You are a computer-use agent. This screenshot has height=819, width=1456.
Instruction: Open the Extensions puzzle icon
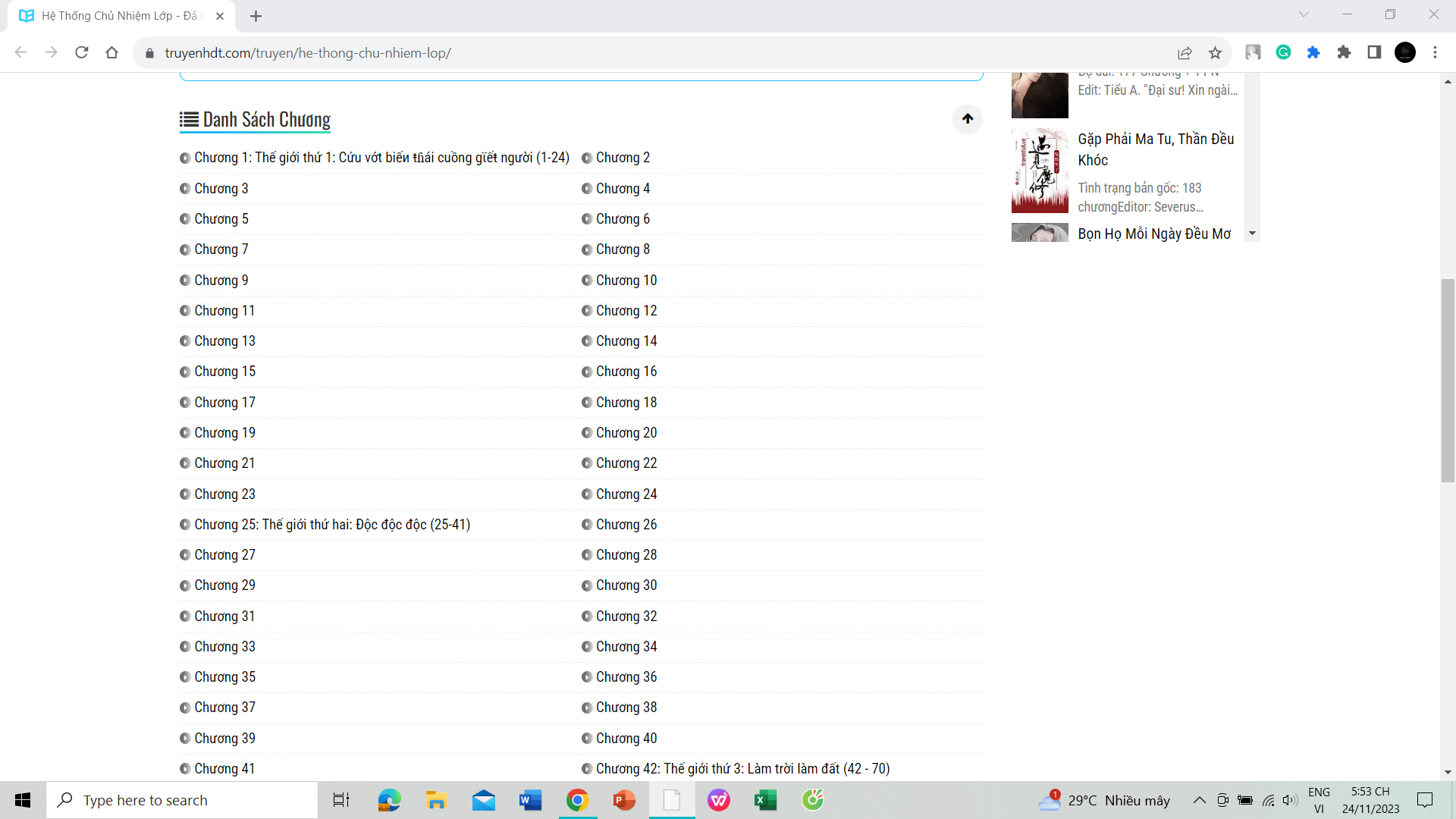[1344, 52]
